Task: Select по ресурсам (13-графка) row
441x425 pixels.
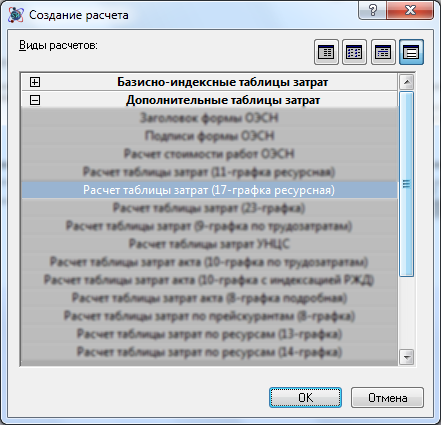Action: pyautogui.click(x=209, y=334)
